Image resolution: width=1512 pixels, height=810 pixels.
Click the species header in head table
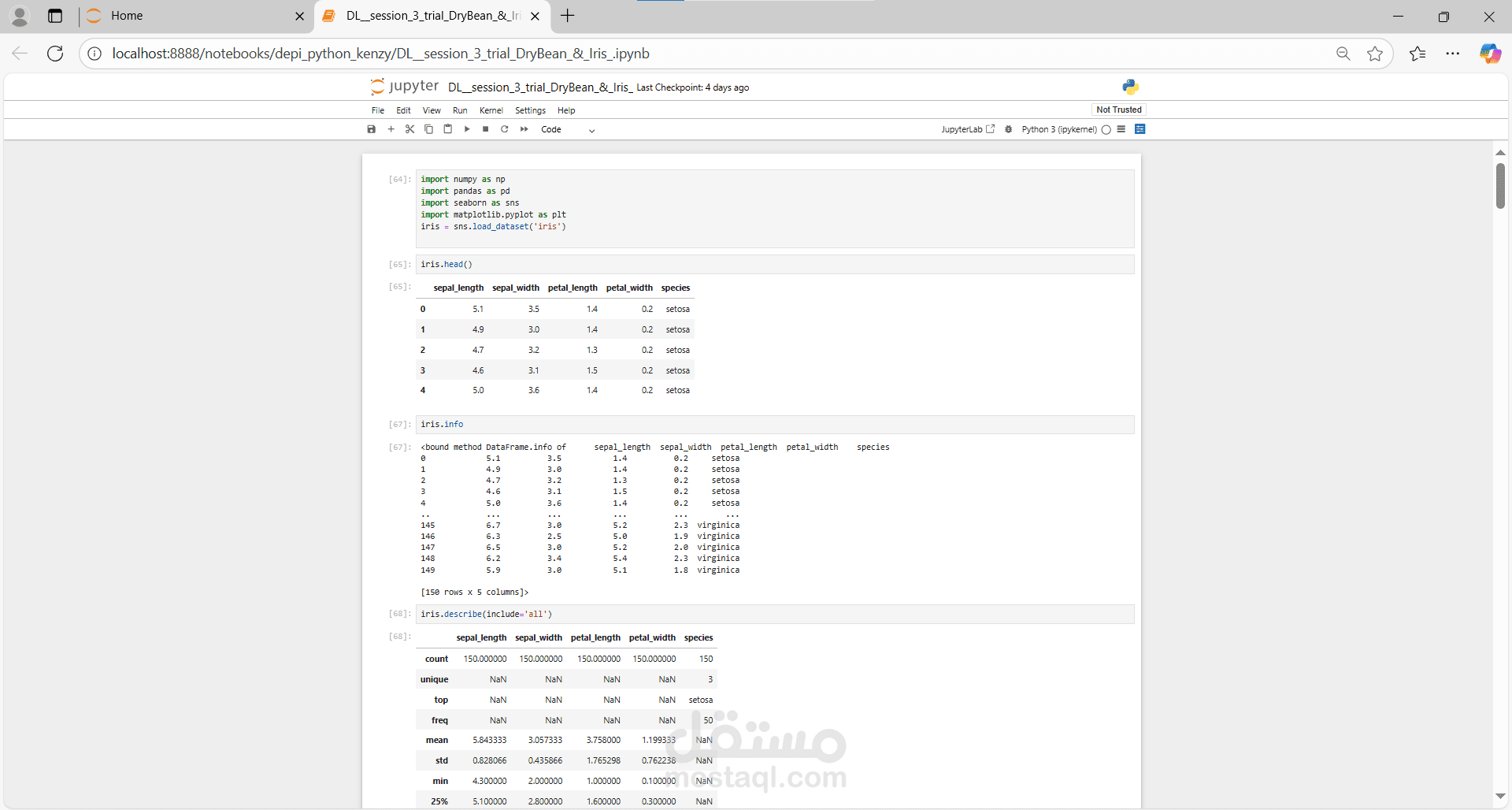[x=676, y=288]
